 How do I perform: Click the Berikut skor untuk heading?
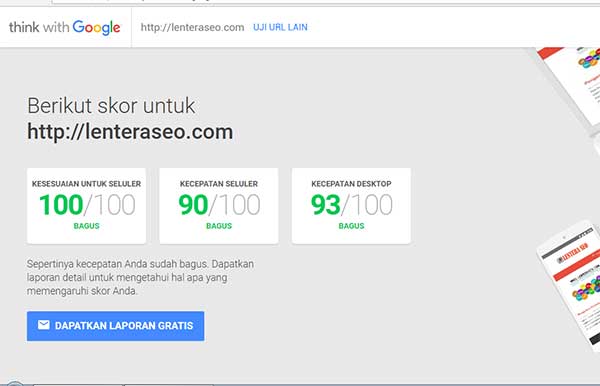[x=111, y=106]
